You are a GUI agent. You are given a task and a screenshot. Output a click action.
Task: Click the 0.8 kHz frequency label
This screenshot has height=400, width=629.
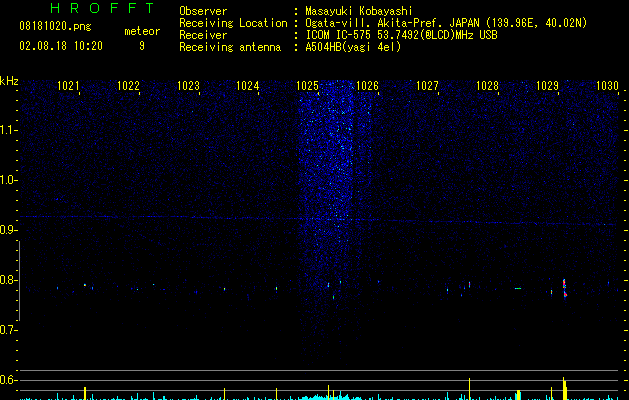8,280
